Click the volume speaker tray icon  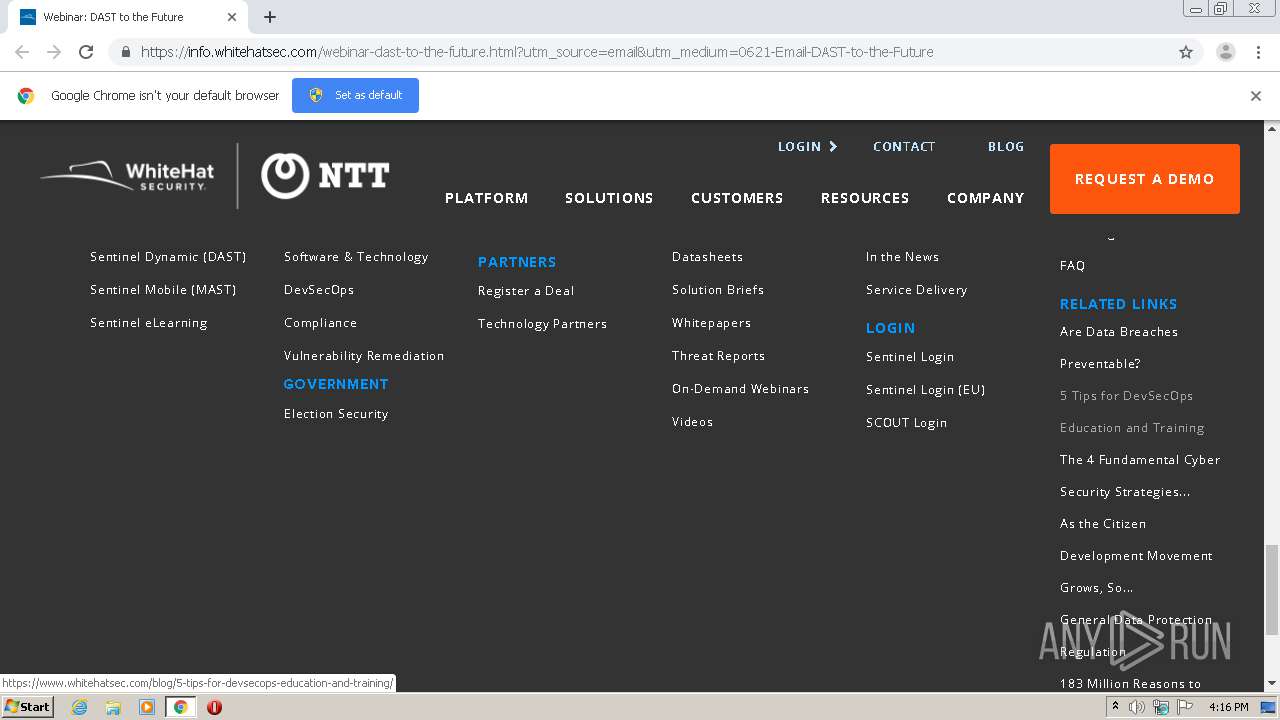tap(1137, 707)
